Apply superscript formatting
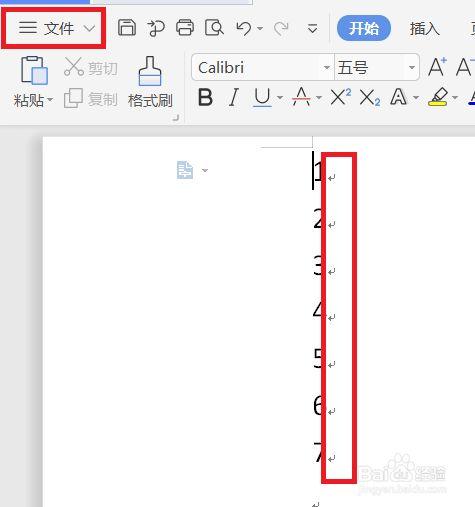Image resolution: width=475 pixels, height=507 pixels. coord(340,98)
